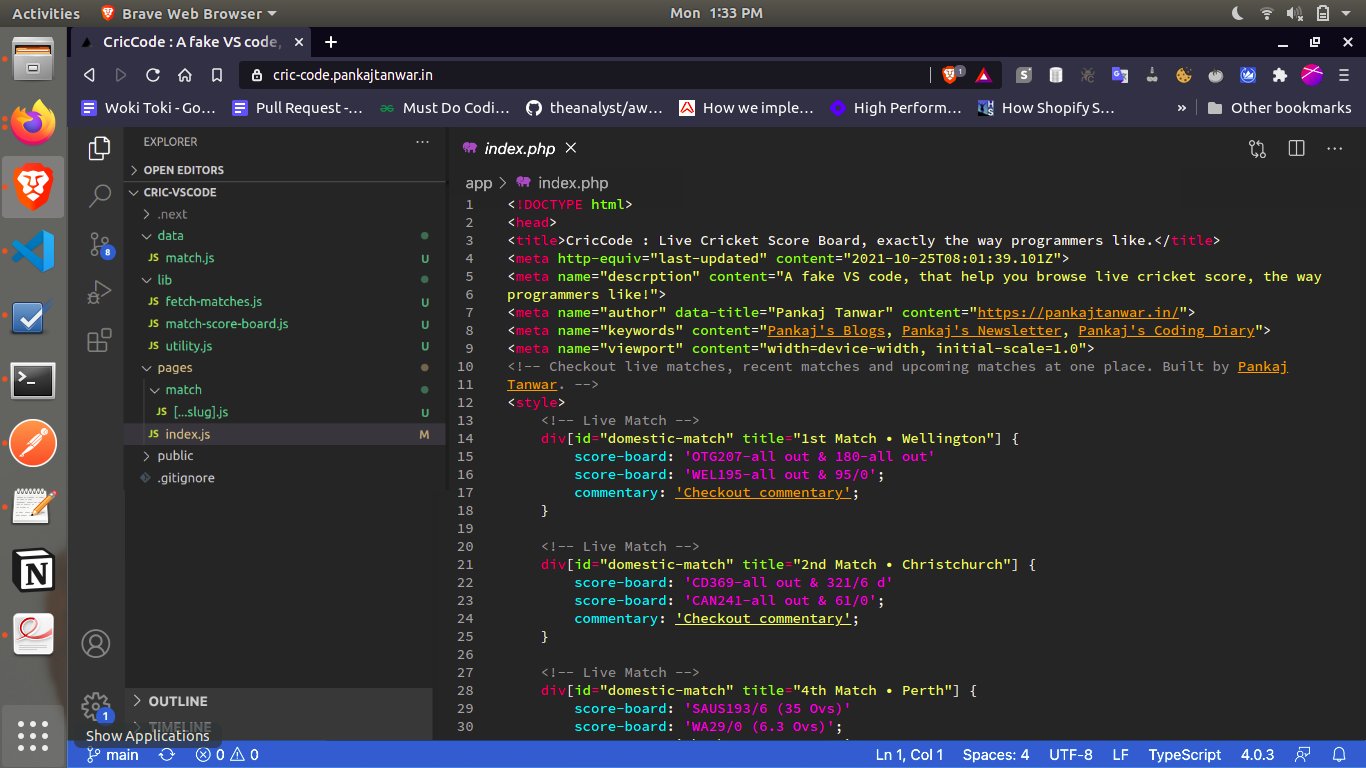This screenshot has width=1366, height=768.
Task: Open the Search view icon
Action: (99, 196)
